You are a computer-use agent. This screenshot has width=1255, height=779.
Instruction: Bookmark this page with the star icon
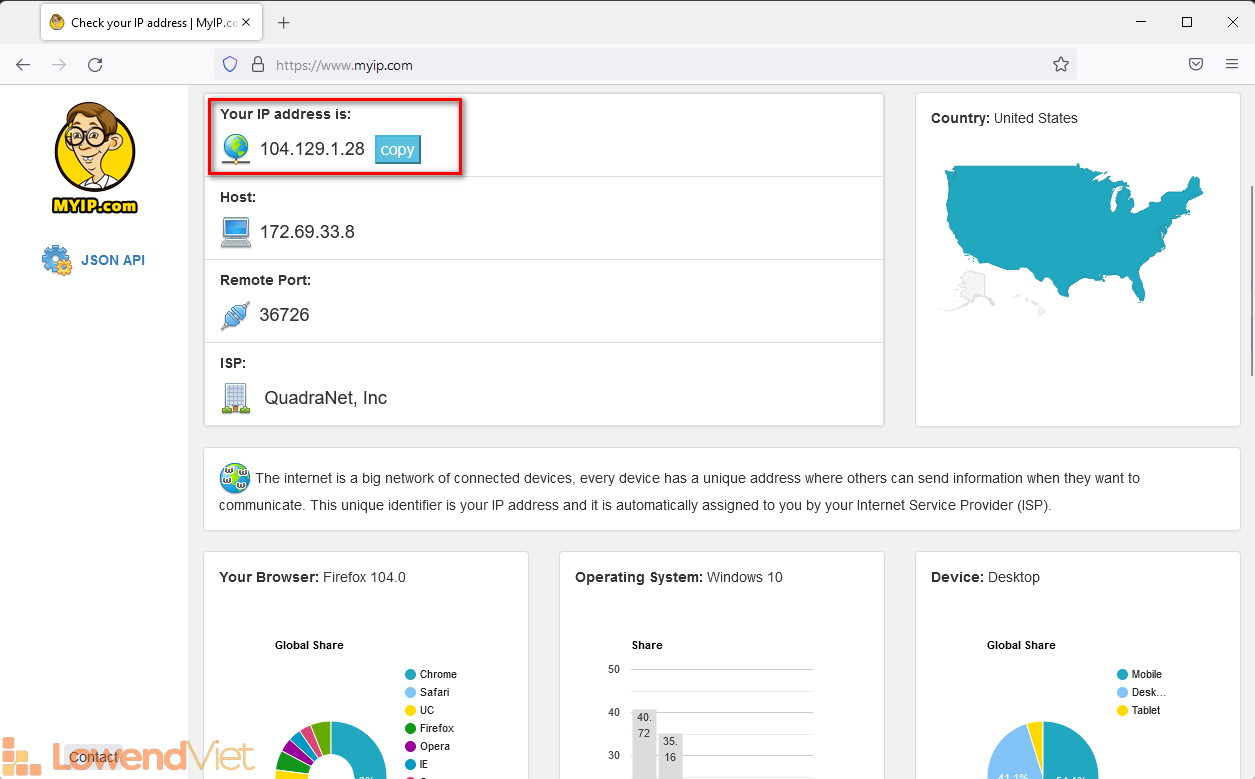tap(1061, 65)
